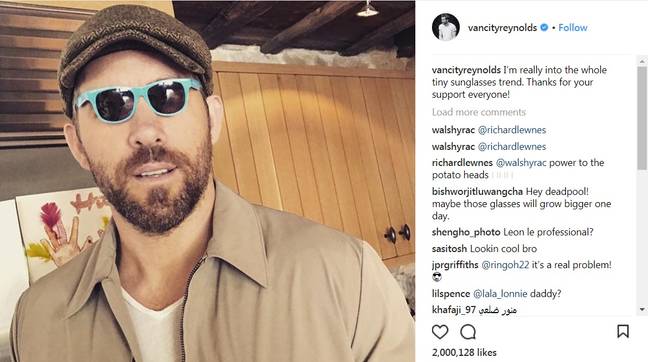Viewport: 648px width, 362px height.
Task: Open comments with the speech bubble icon
Action: [x=468, y=332]
